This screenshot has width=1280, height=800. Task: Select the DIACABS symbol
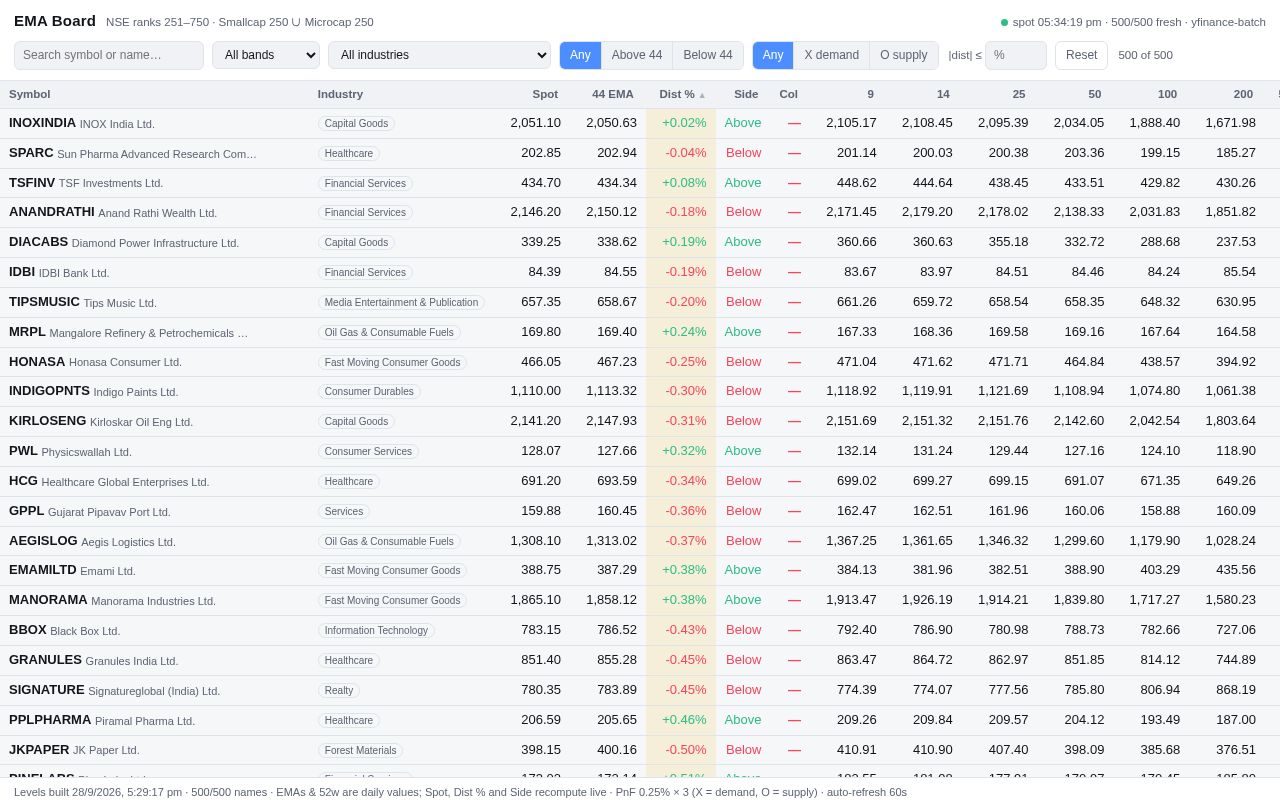point(39,242)
